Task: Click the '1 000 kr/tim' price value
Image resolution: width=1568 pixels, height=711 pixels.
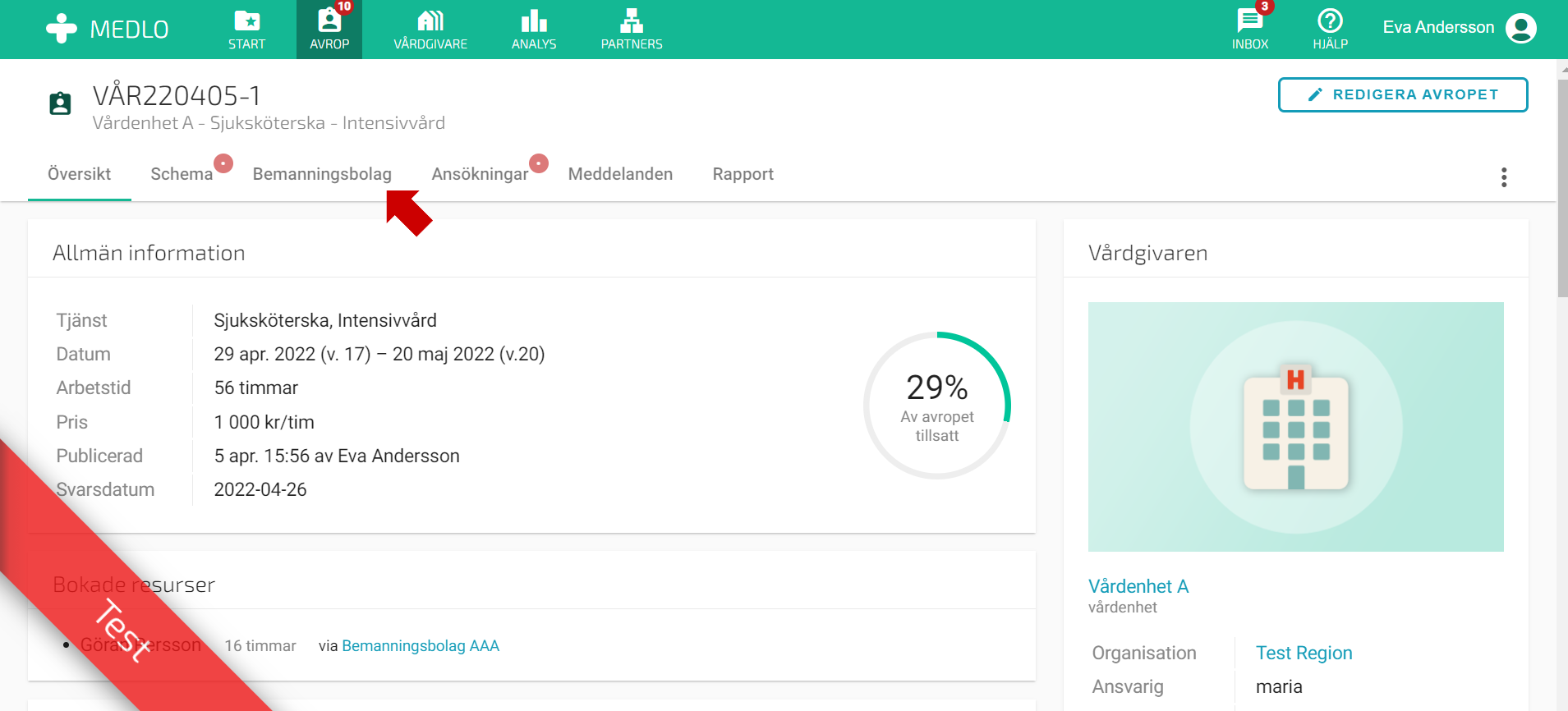Action: click(264, 422)
